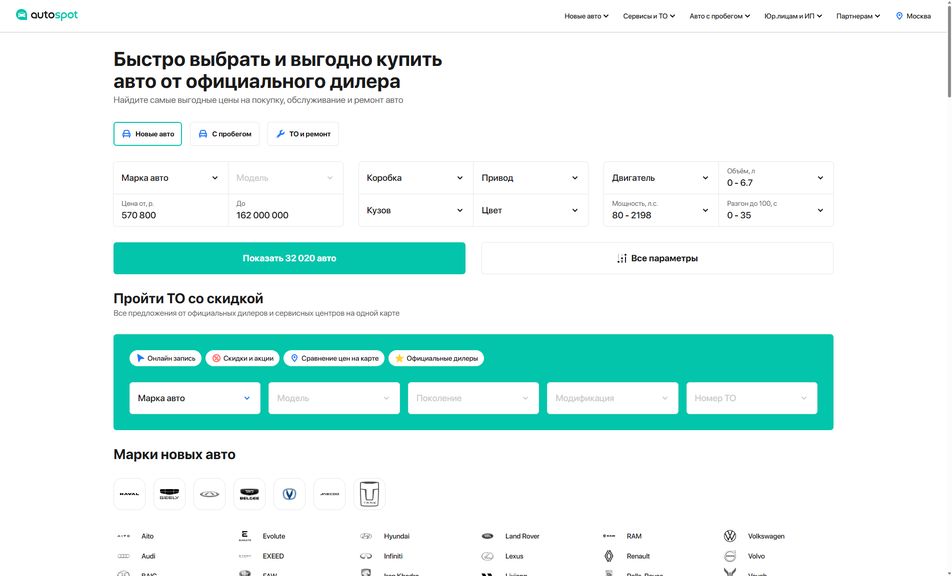Open the Jaecoo brand logo tile
Viewport: 952px width, 576px height.
[x=330, y=493]
